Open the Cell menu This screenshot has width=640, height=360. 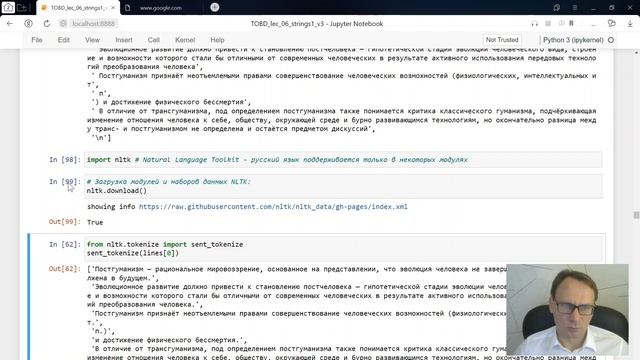click(153, 40)
